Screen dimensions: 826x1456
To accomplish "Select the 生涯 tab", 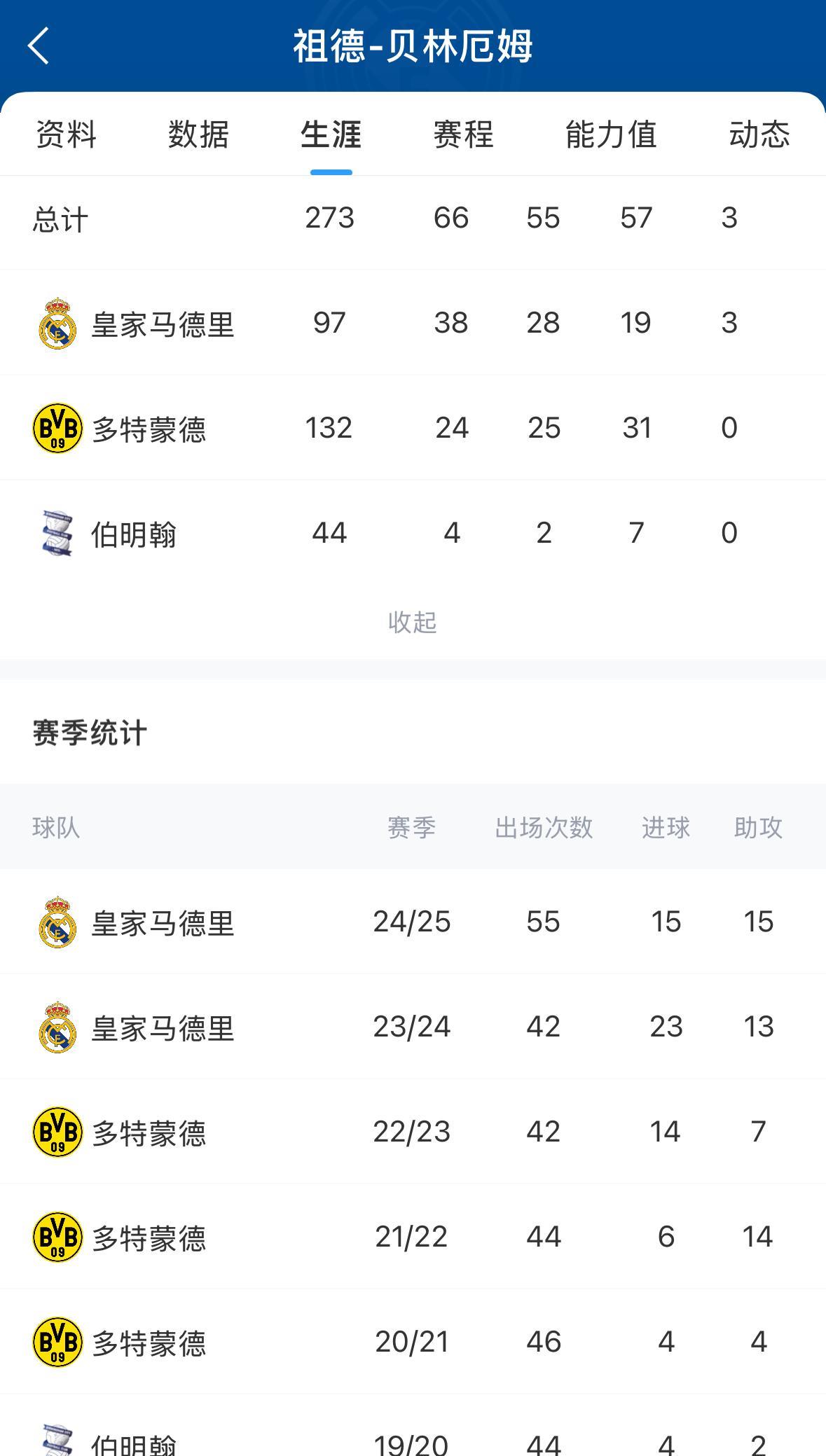I will click(331, 134).
